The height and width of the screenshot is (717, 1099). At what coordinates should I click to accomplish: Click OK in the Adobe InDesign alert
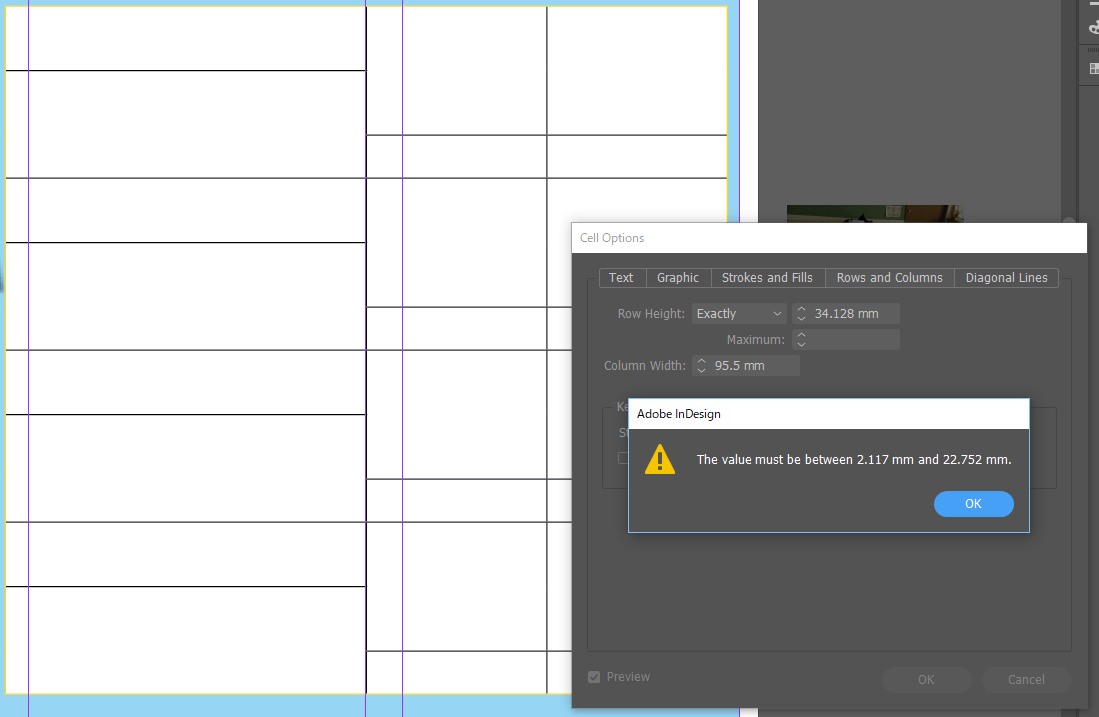point(973,503)
